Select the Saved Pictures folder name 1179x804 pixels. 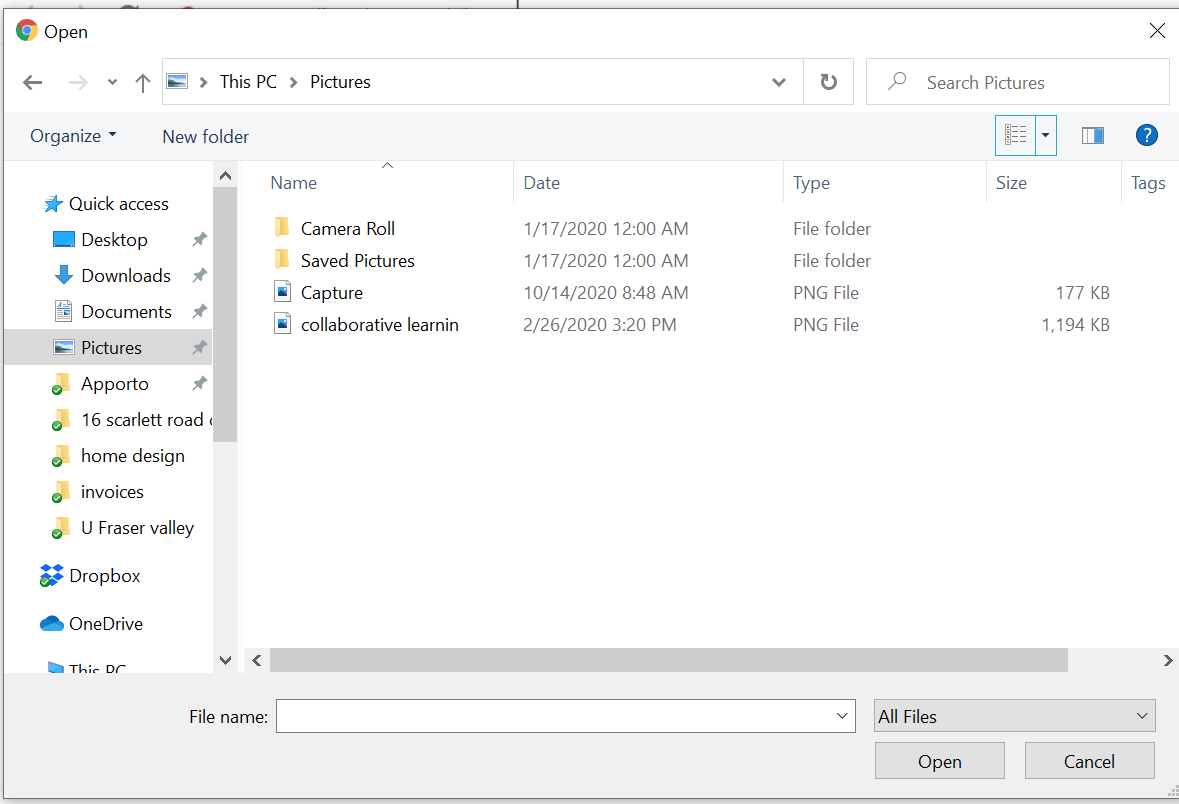(x=358, y=261)
